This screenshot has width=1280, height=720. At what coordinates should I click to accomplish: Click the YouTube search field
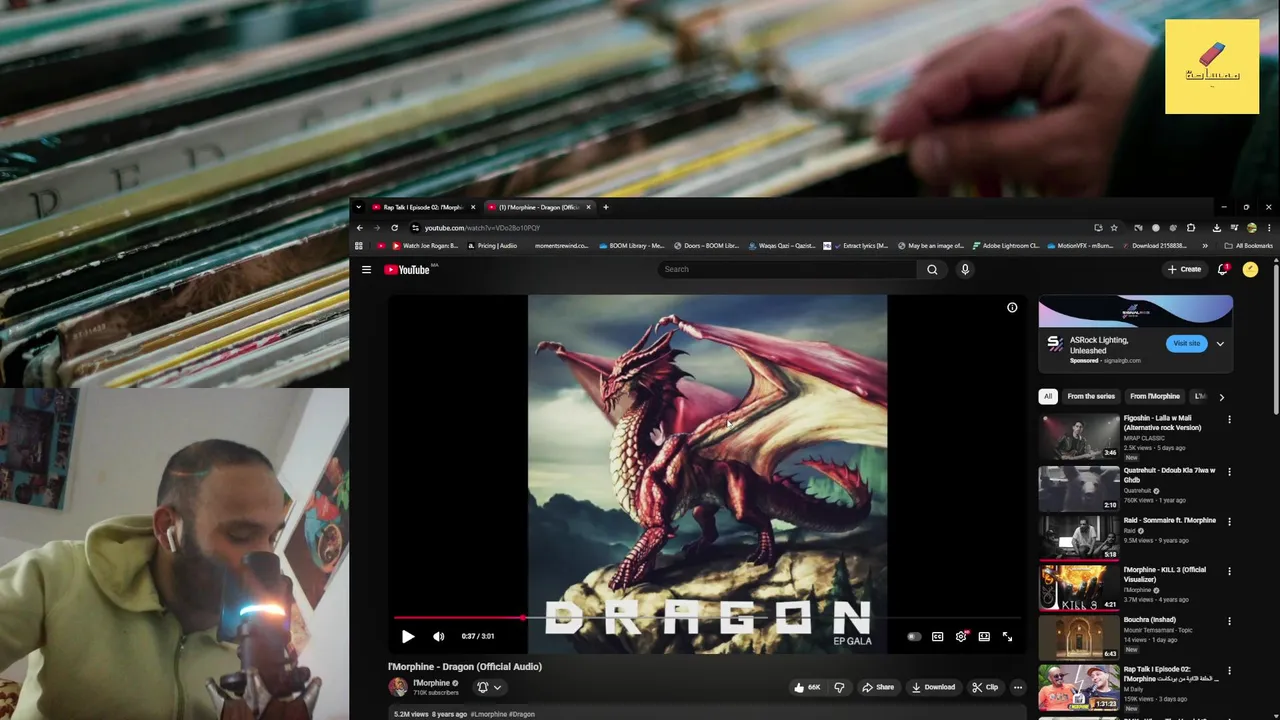pyautogui.click(x=788, y=269)
